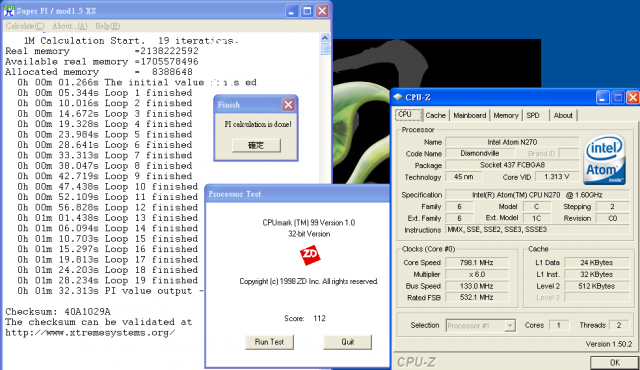This screenshot has height=370, width=640.
Task: Minimize the CPU-Z window
Action: point(602,97)
